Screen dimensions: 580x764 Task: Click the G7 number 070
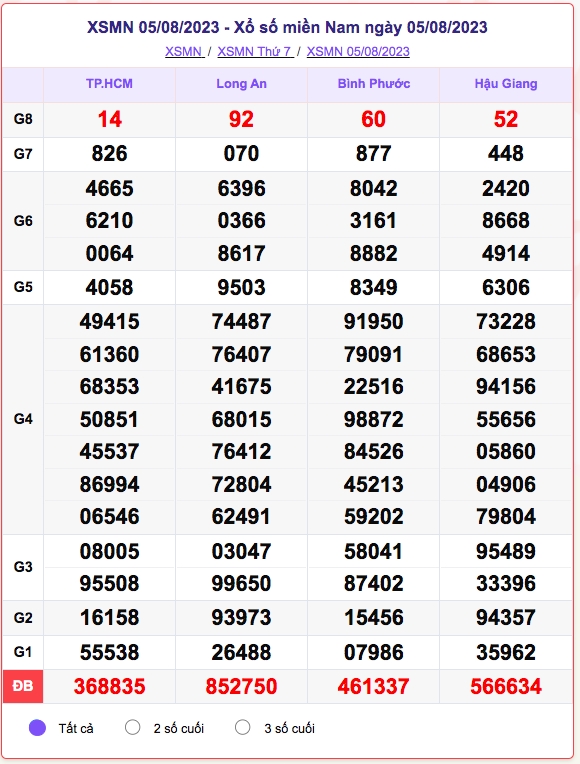coord(241,154)
